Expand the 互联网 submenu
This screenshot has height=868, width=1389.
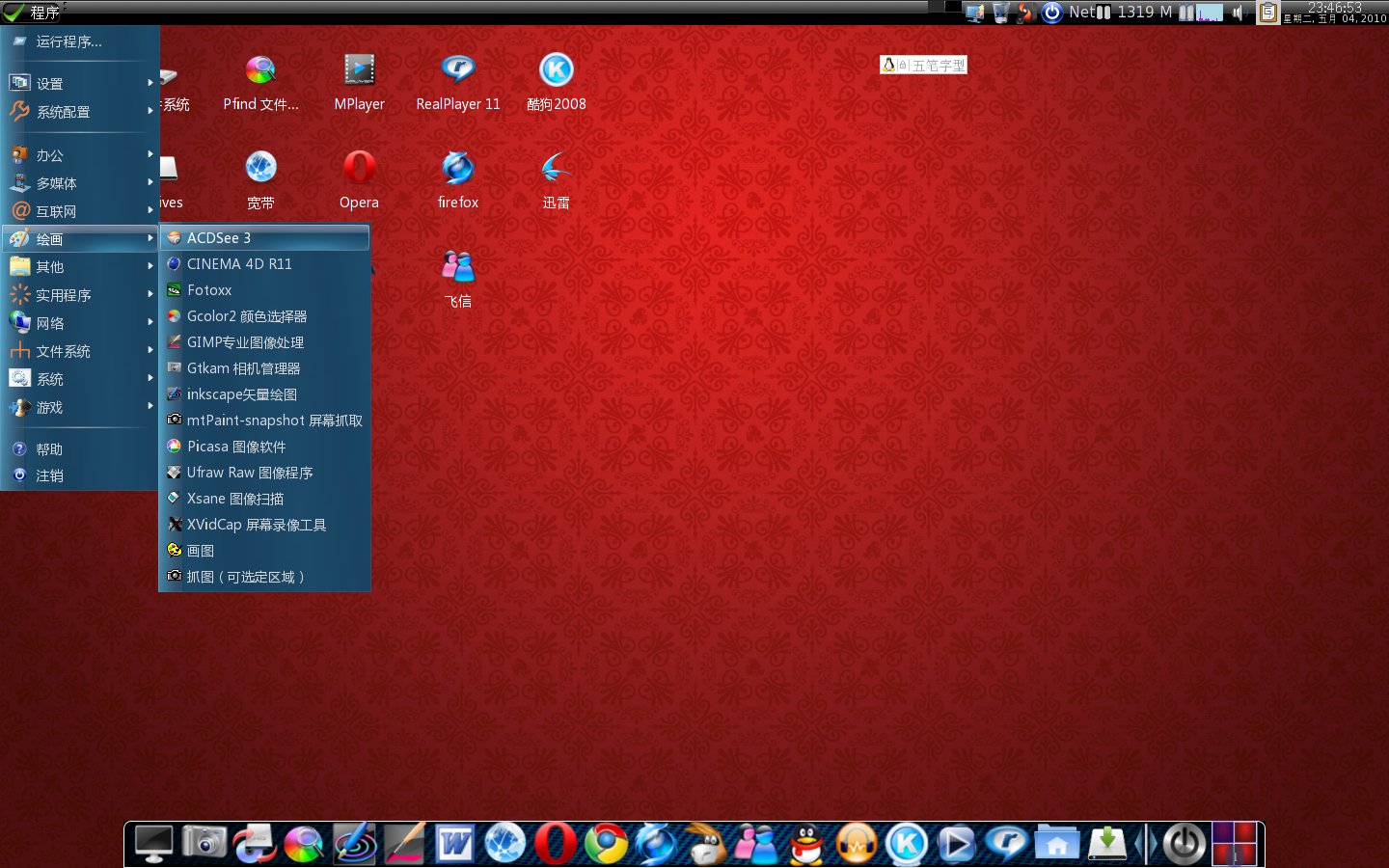point(80,211)
